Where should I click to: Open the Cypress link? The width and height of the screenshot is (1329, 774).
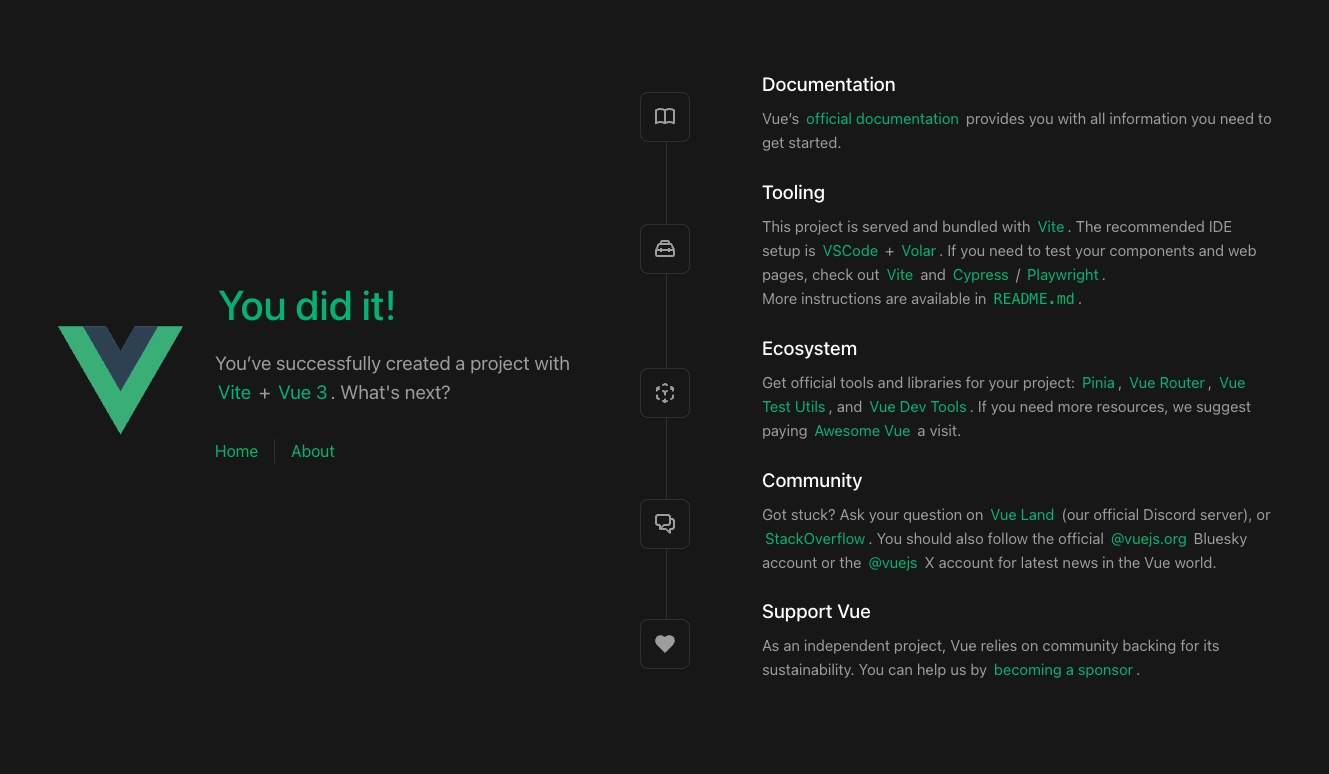pyautogui.click(x=980, y=275)
